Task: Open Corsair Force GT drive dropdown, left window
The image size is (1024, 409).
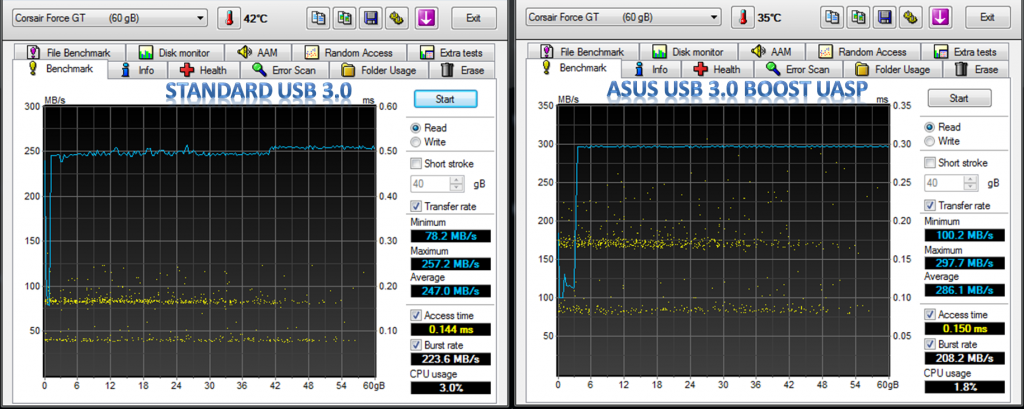Action: (x=200, y=18)
